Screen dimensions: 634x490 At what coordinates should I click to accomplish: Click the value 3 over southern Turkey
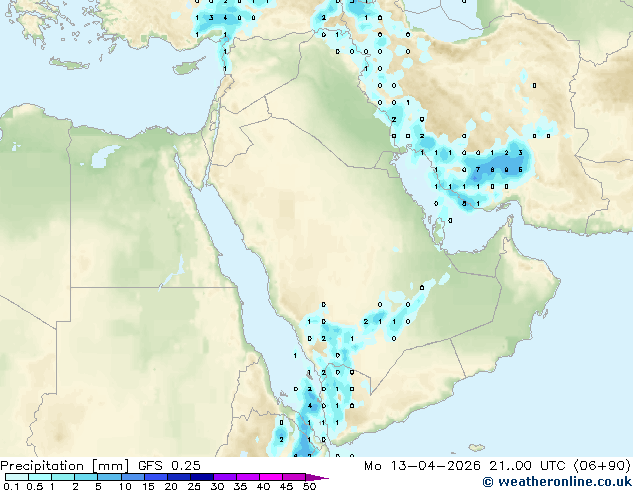pyautogui.click(x=211, y=18)
